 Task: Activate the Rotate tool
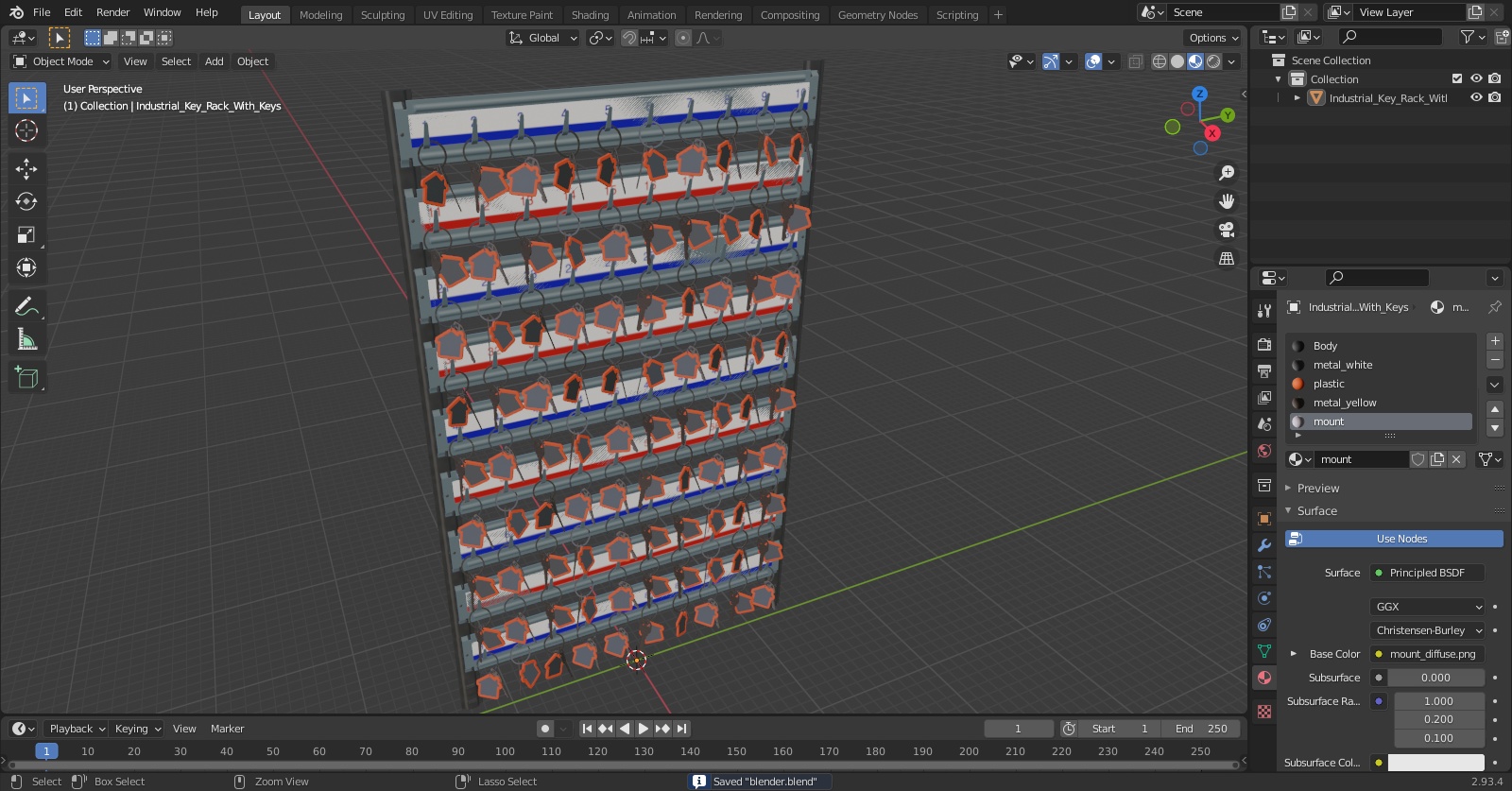pos(26,201)
